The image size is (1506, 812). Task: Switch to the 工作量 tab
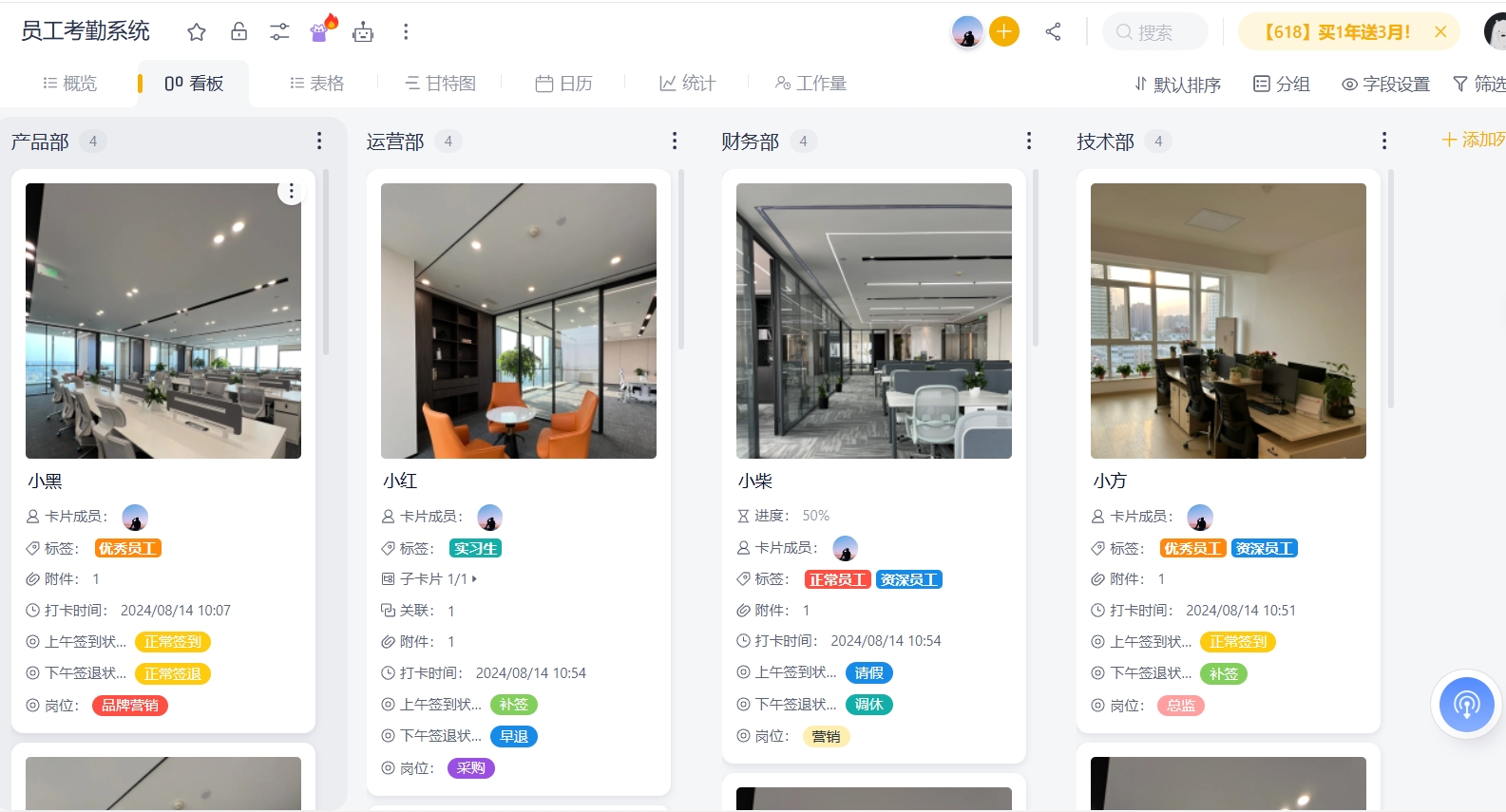pyautogui.click(x=810, y=84)
